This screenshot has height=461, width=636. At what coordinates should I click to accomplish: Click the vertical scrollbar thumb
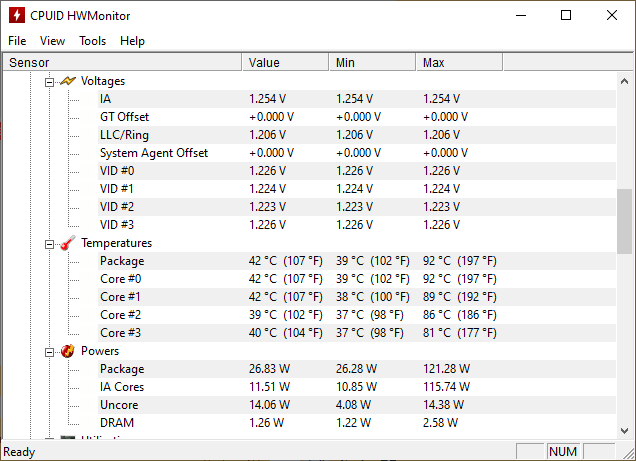click(x=624, y=221)
